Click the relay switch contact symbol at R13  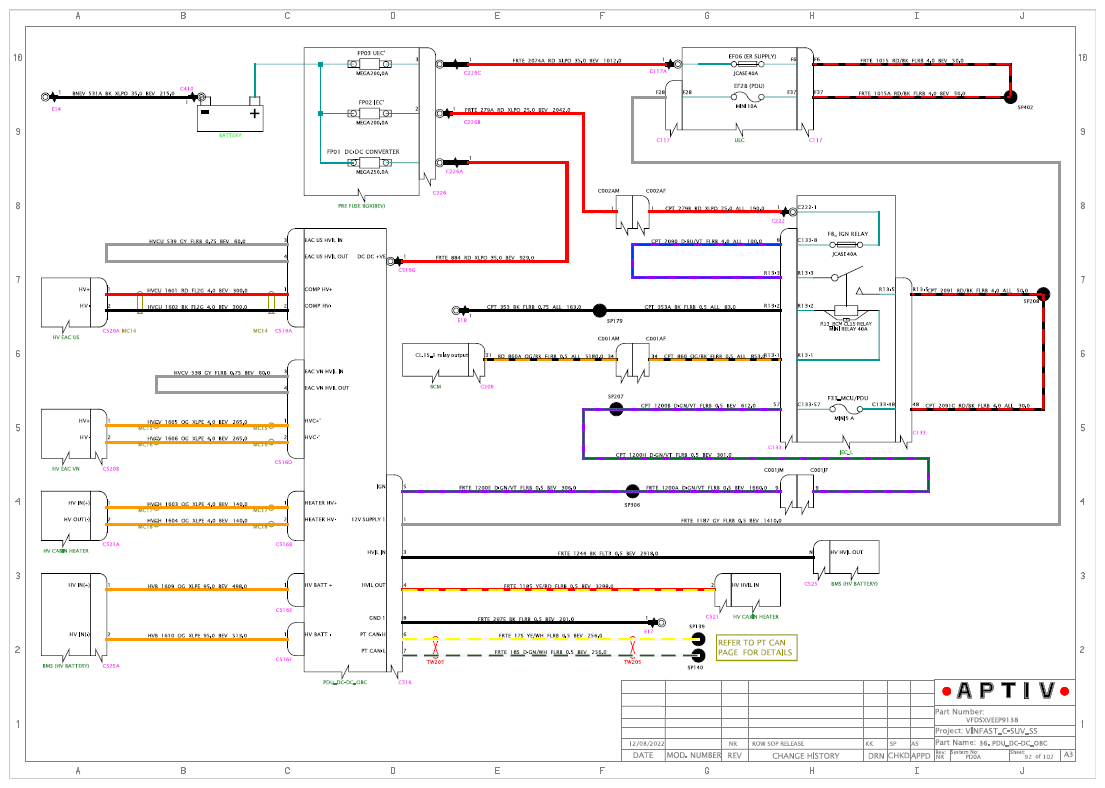[x=848, y=274]
